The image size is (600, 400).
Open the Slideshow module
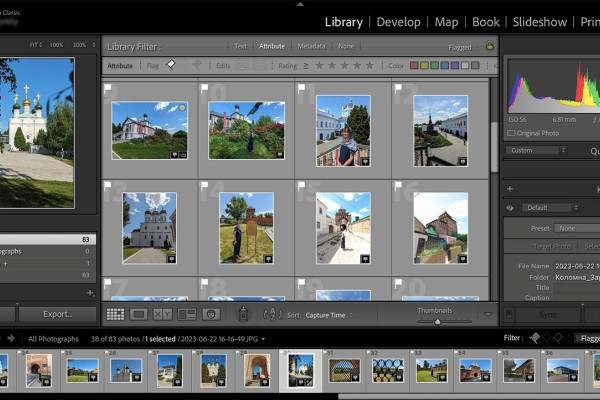(540, 22)
